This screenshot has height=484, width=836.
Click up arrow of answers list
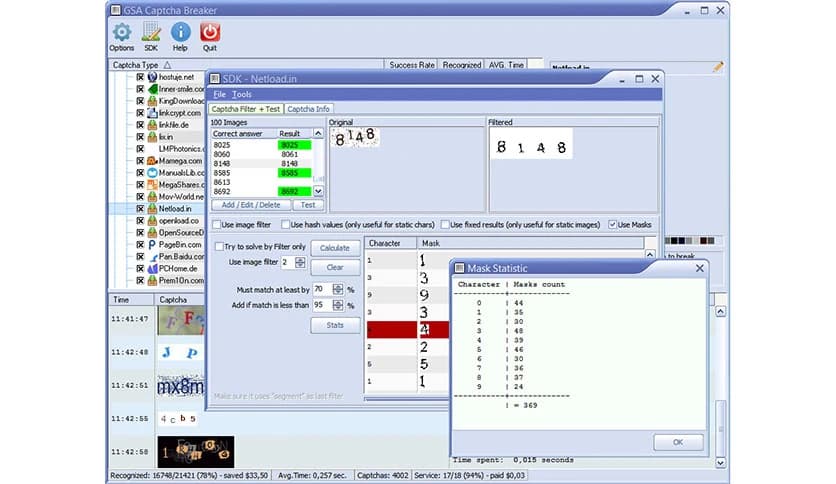click(318, 133)
